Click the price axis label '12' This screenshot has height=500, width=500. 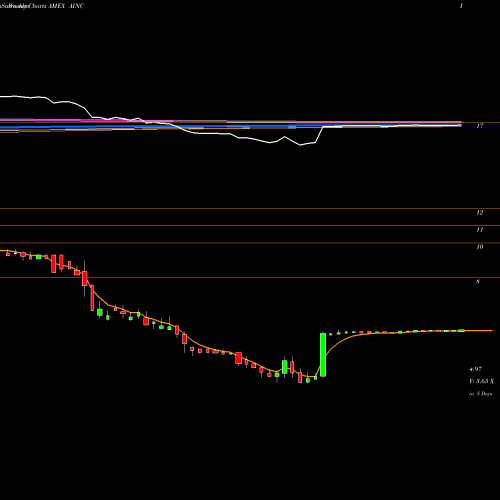479,213
